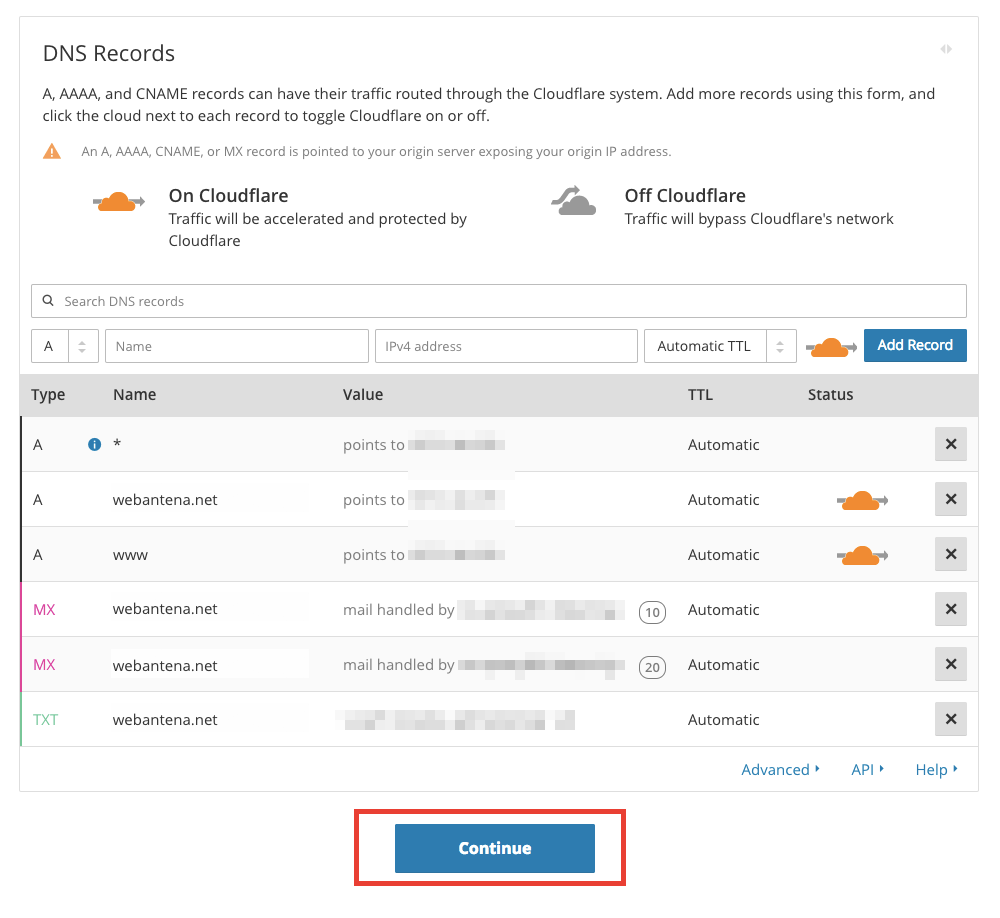Click the priority 20 badge on MX record
The image size is (1000, 918).
(652, 667)
